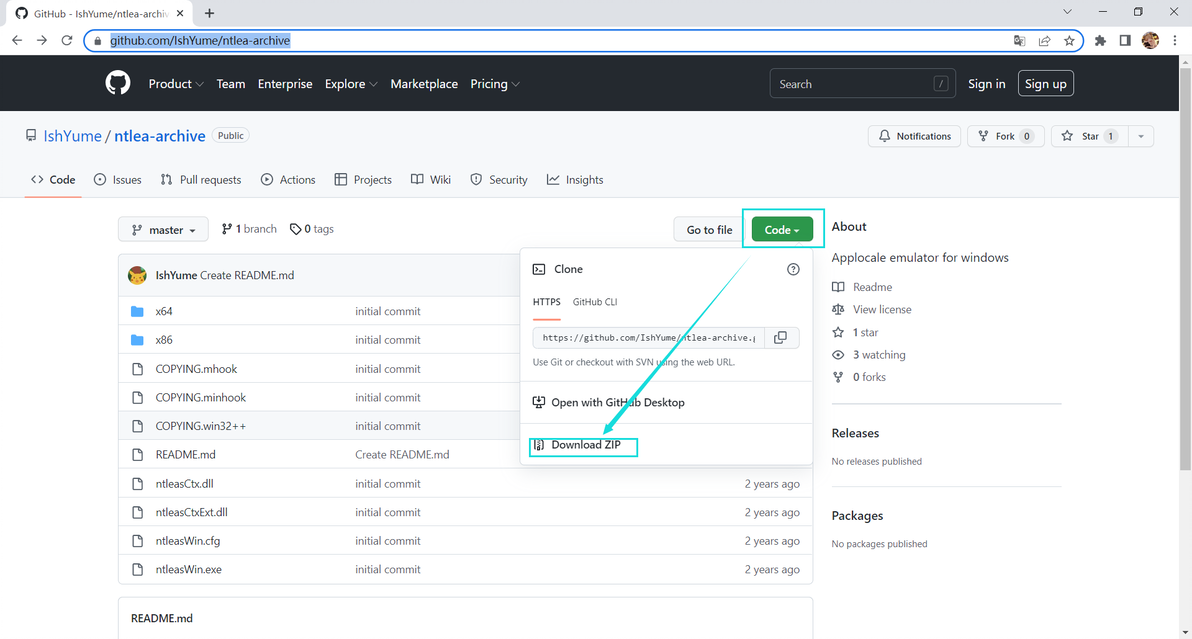Screen dimensions: 1192x639
Task: Go back to previous page
Action: (17, 40)
